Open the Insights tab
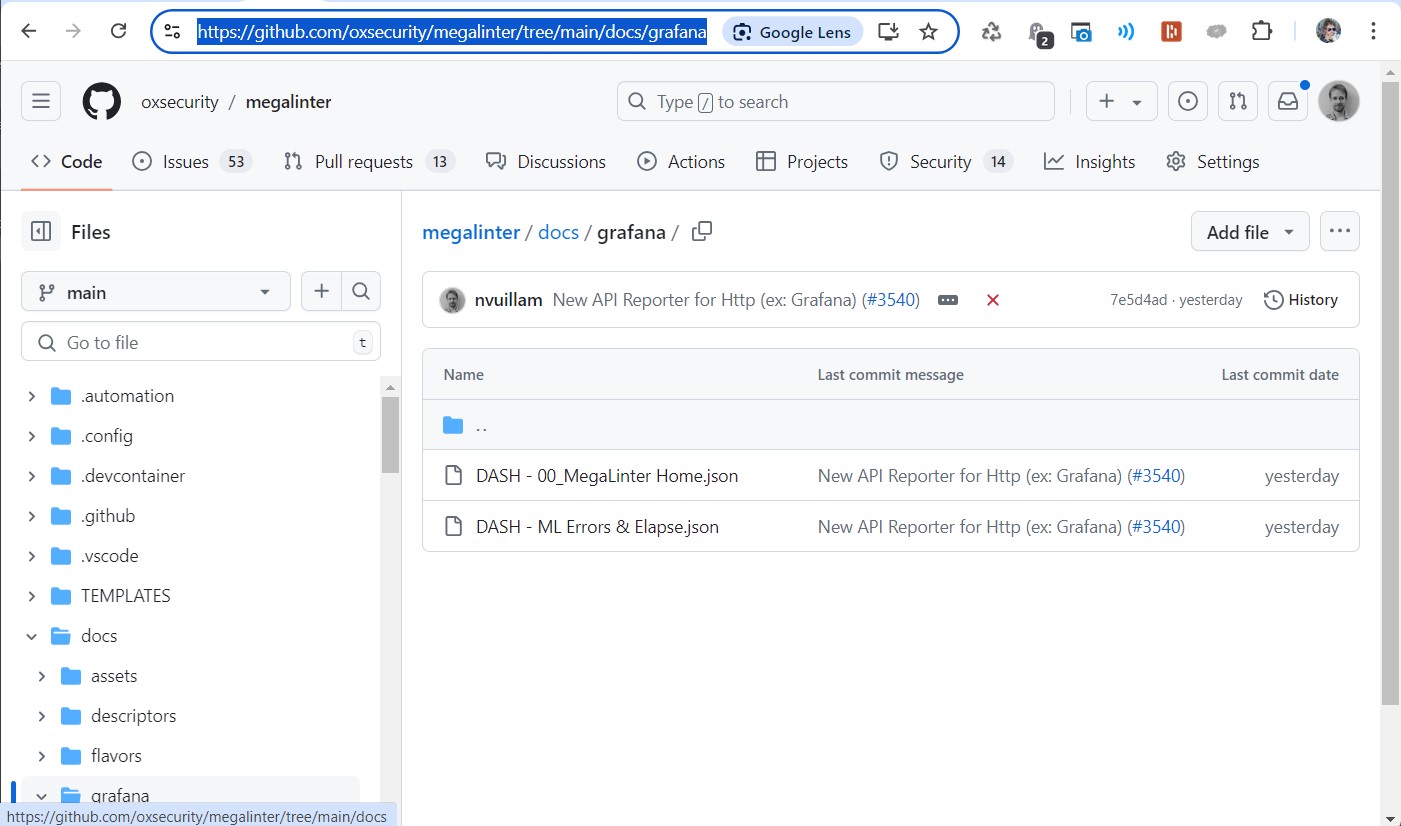 pyautogui.click(x=1089, y=162)
